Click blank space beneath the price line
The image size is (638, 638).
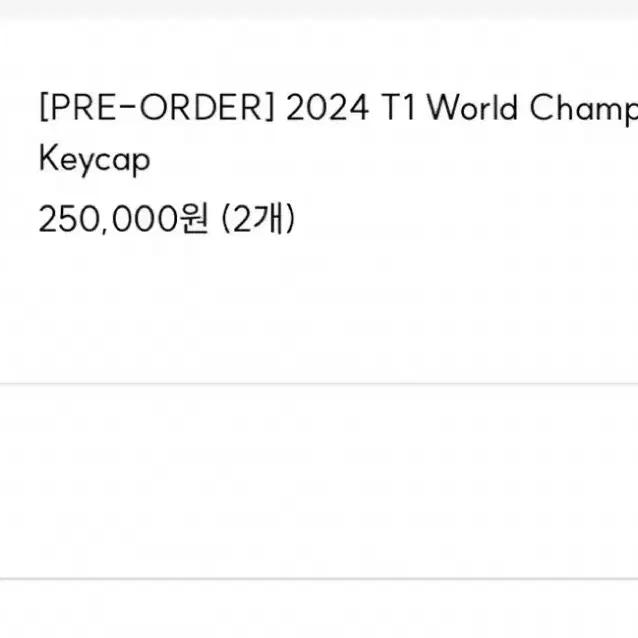319,309
